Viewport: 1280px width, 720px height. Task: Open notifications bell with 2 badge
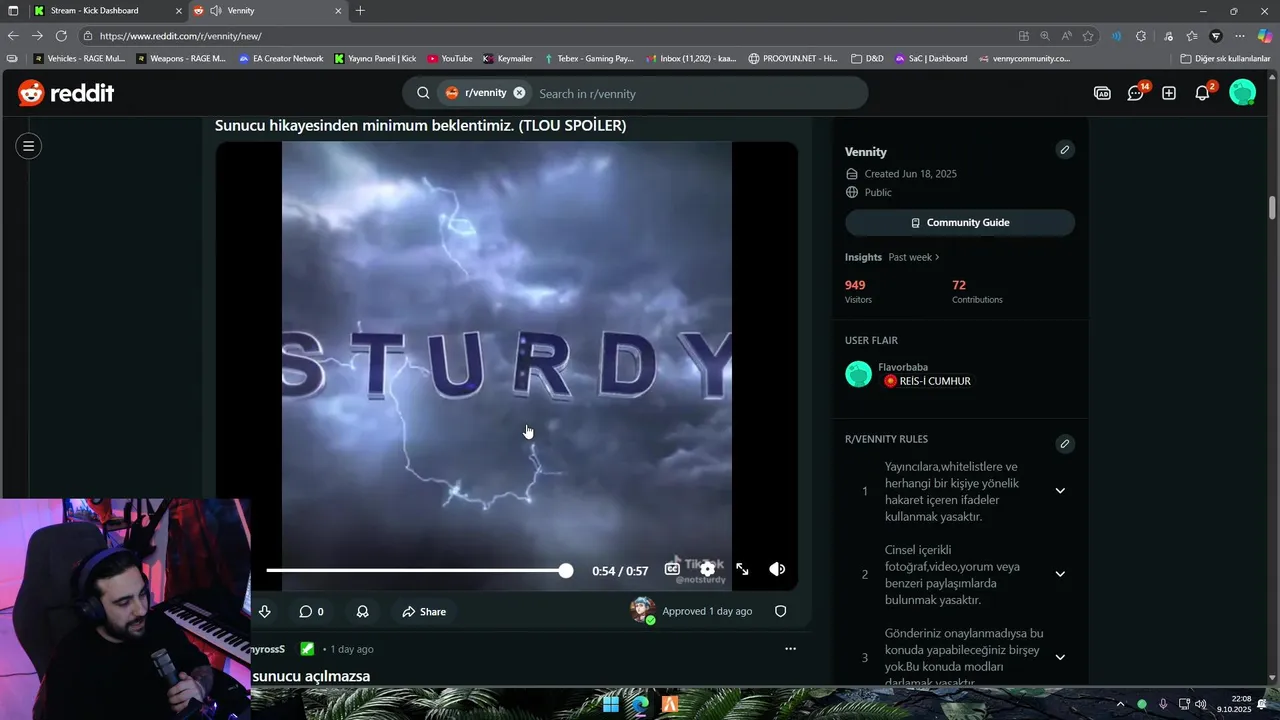[1203, 93]
